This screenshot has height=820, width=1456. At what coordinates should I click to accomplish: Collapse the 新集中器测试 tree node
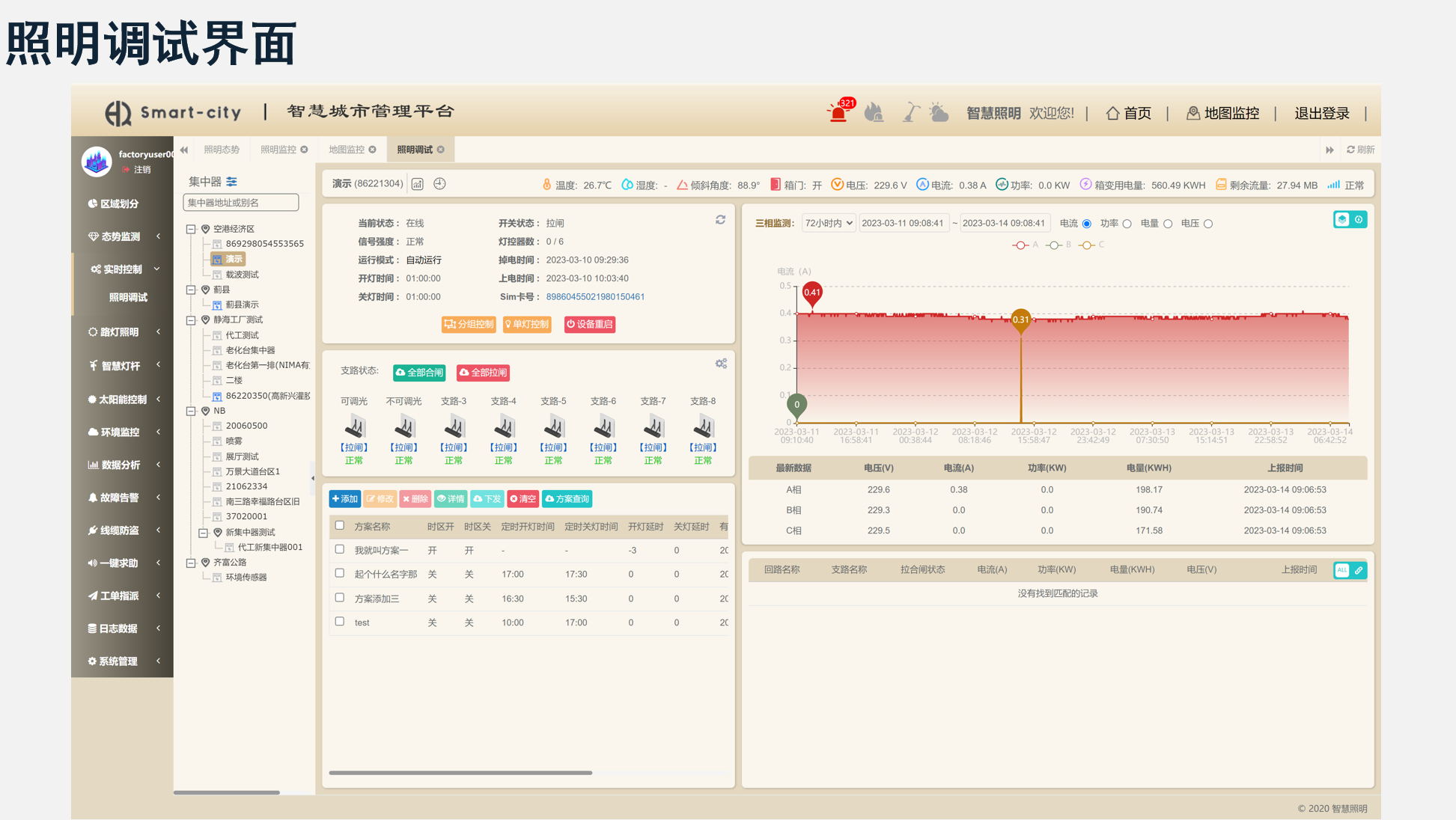[203, 533]
